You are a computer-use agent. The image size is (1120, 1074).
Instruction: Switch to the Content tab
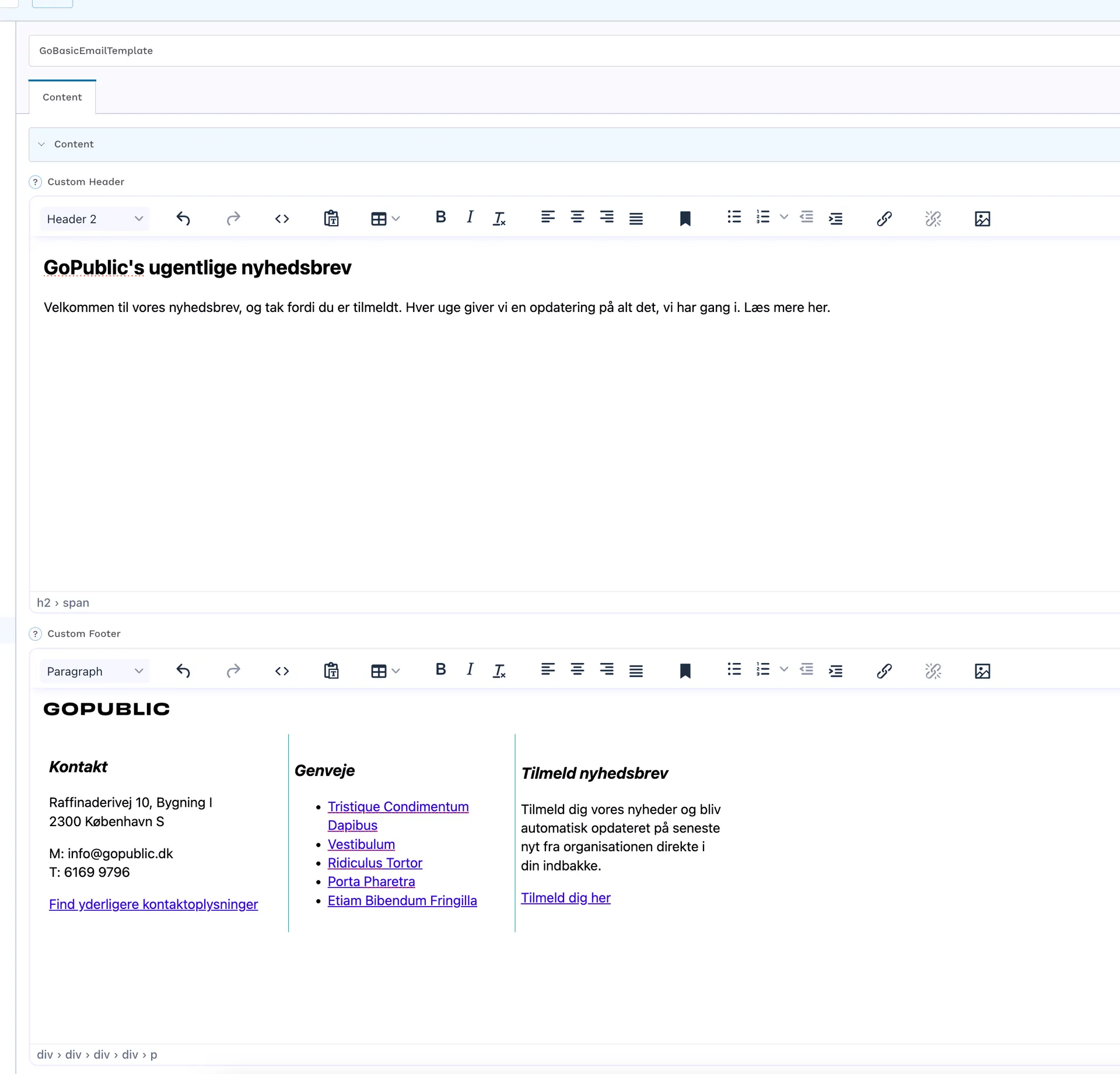62,97
